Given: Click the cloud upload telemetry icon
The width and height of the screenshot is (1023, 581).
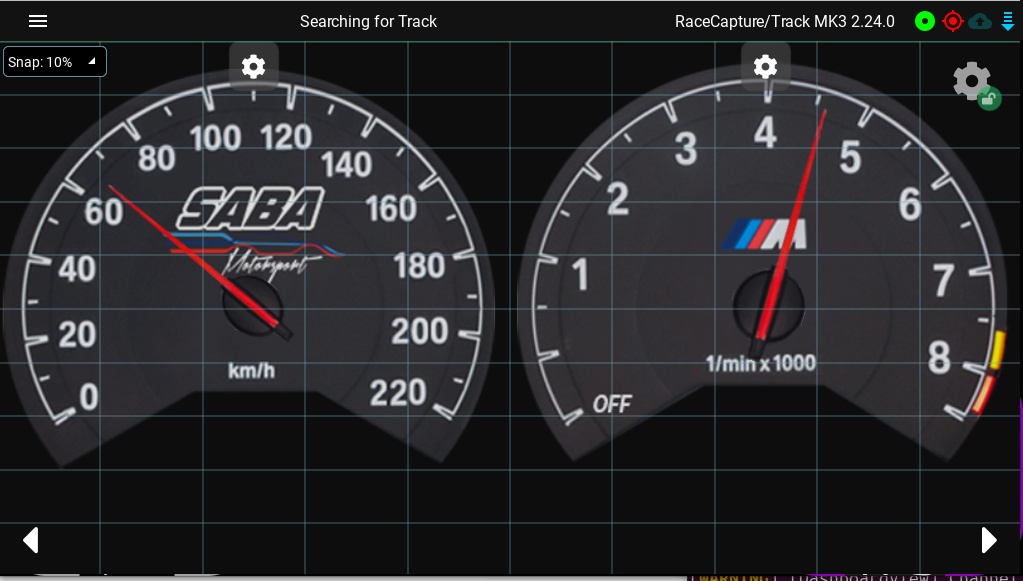Looking at the screenshot, I should [980, 22].
